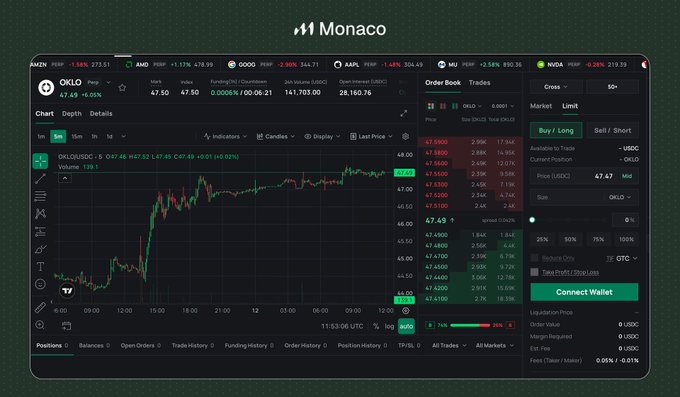Open the Candles chart type dropdown
This screenshot has height=397, width=680.
click(x=275, y=137)
